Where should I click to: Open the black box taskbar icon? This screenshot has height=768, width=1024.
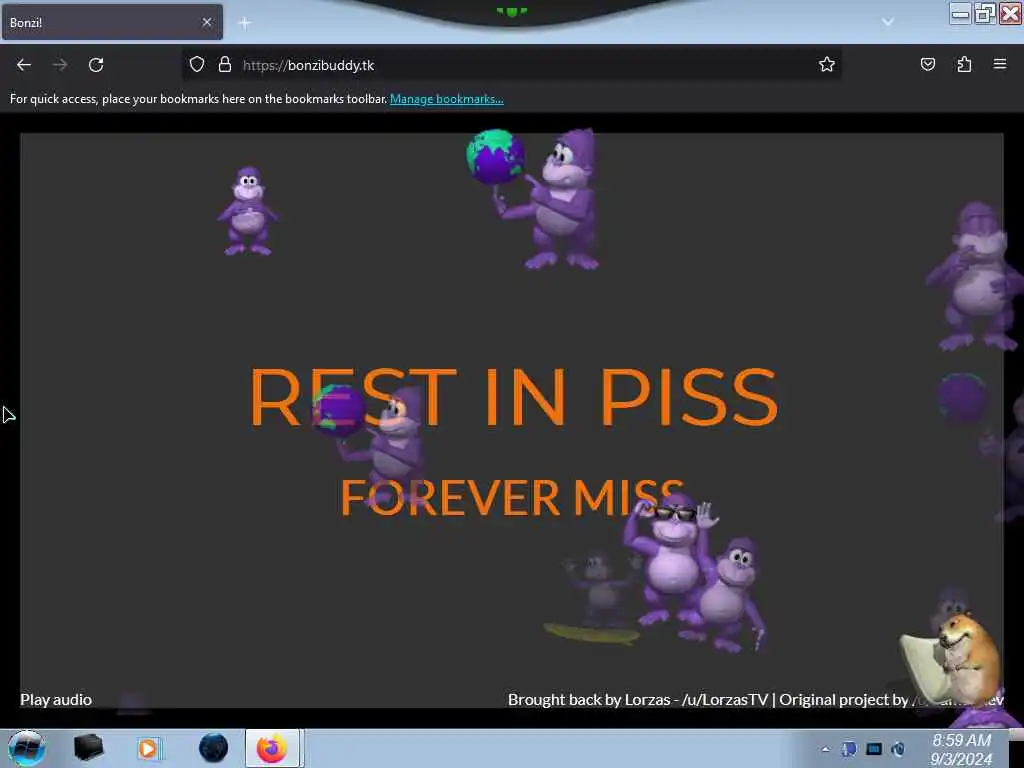(x=88, y=748)
